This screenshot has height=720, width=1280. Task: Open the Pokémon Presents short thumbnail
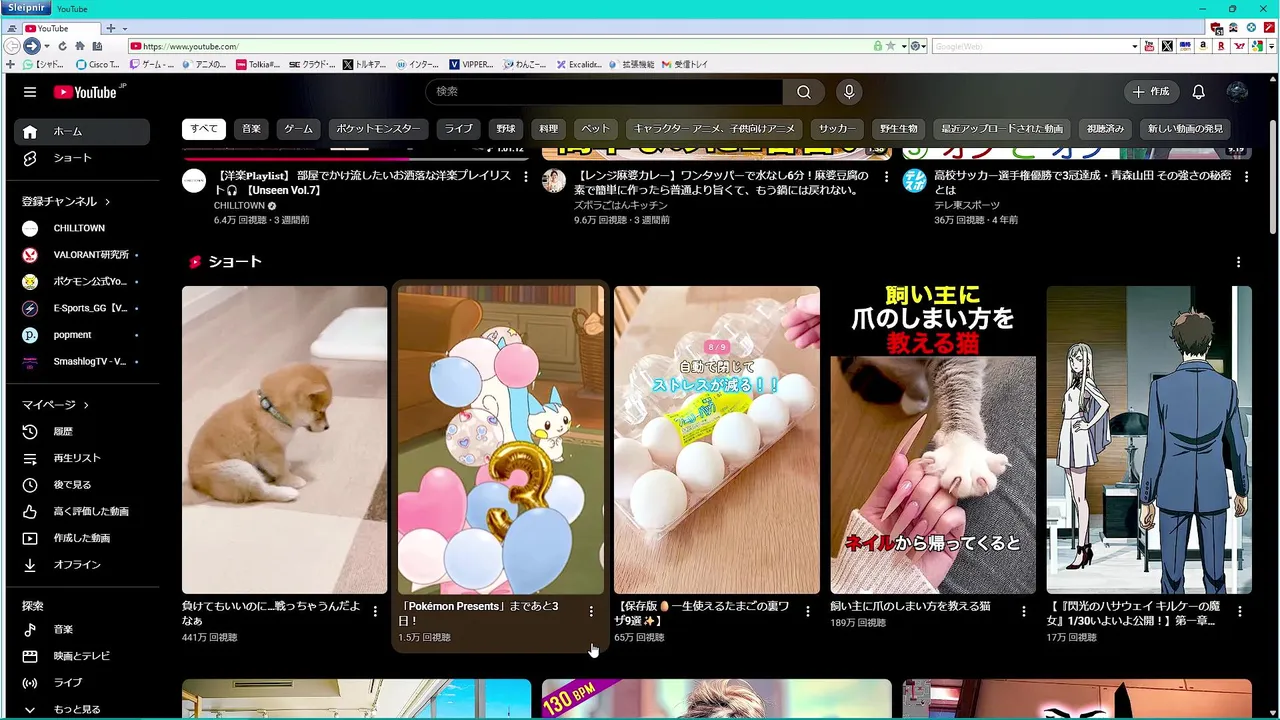(501, 440)
